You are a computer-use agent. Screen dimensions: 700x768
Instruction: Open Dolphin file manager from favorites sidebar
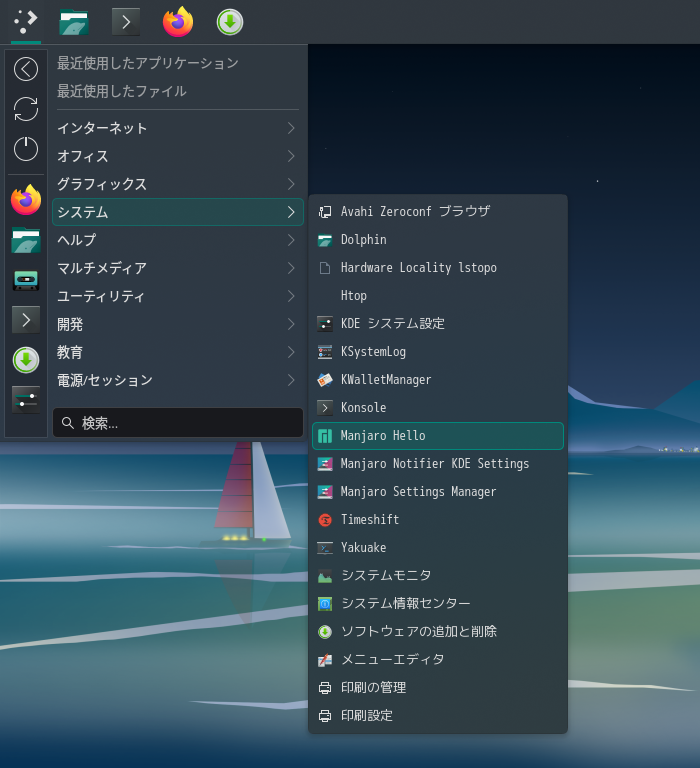(26, 240)
